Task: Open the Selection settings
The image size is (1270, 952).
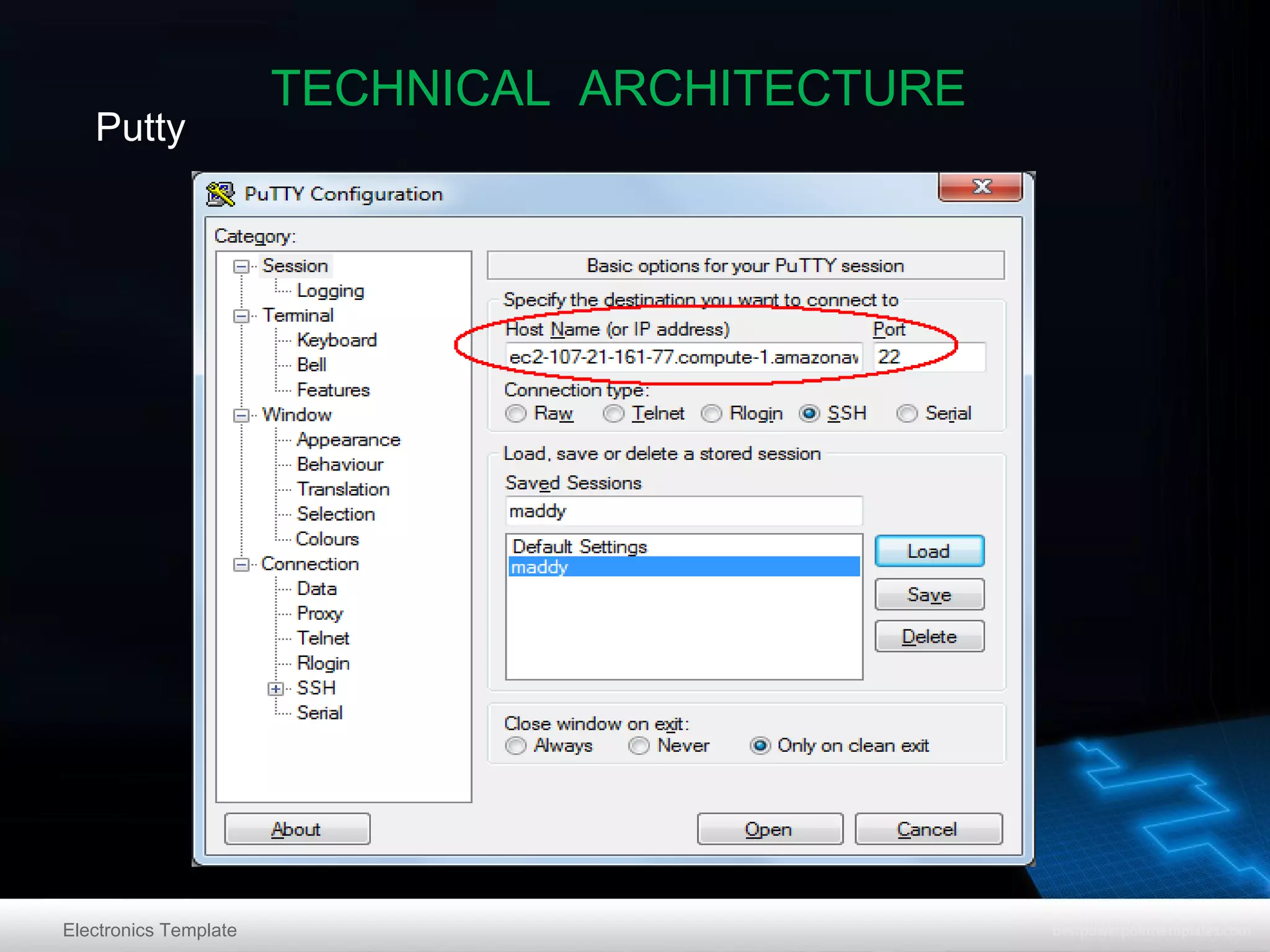Action: point(336,514)
